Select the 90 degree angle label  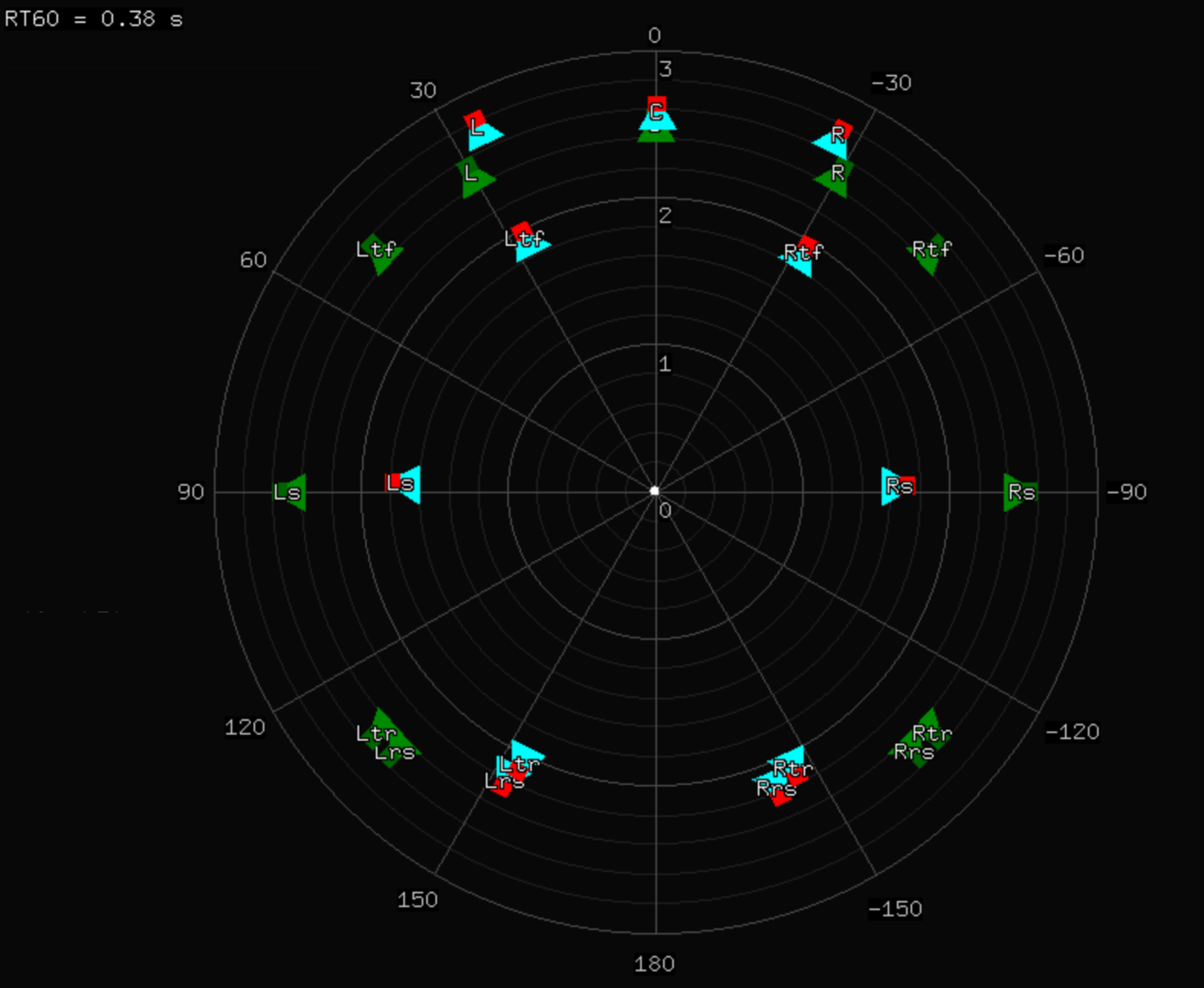190,492
